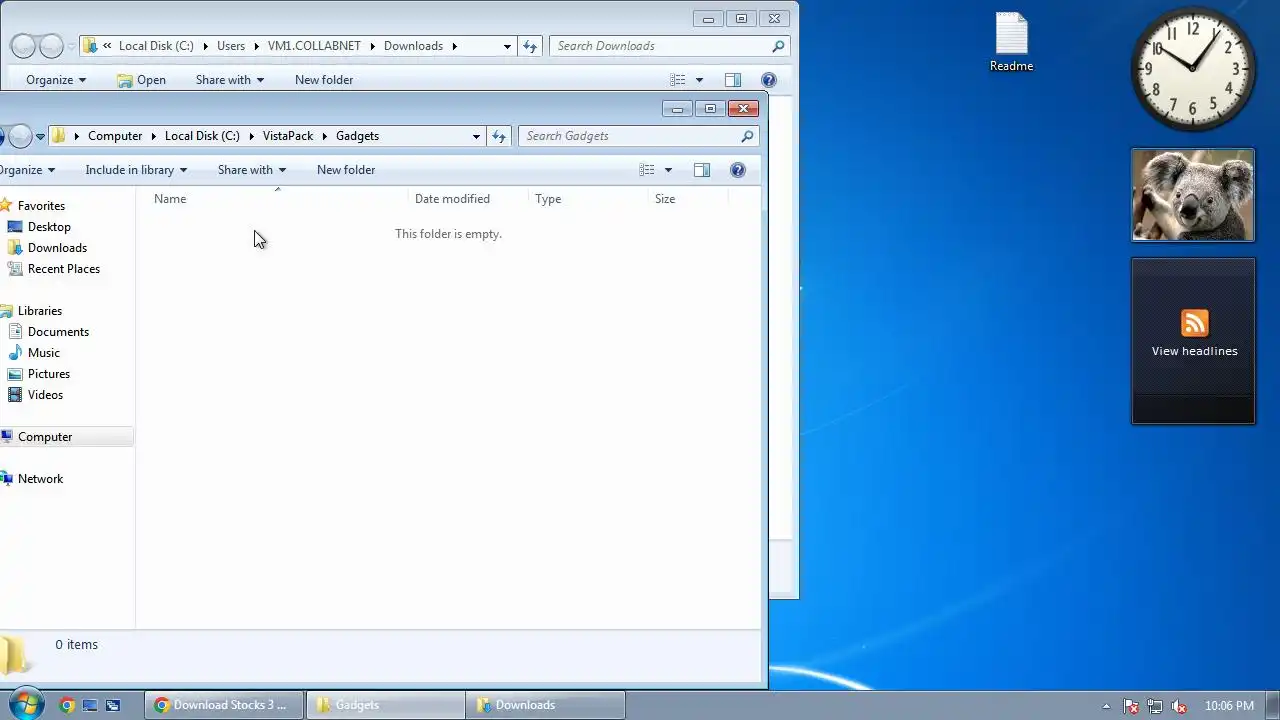Click the 10:06 PM taskbar clock
The width and height of the screenshot is (1280, 720).
[x=1229, y=706]
